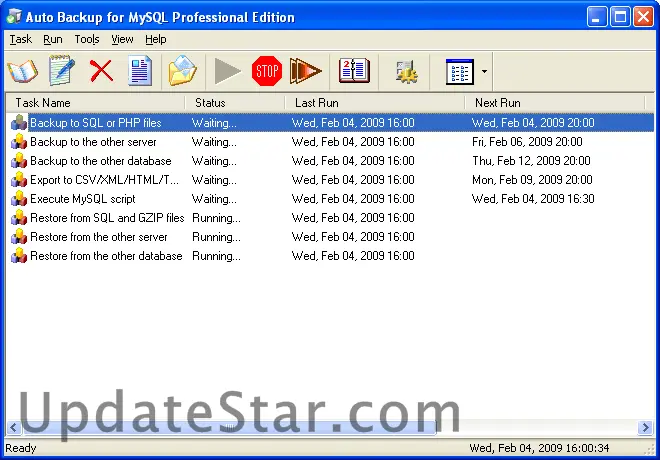
Task: Sort by the Task Name column header
Action: click(95, 103)
